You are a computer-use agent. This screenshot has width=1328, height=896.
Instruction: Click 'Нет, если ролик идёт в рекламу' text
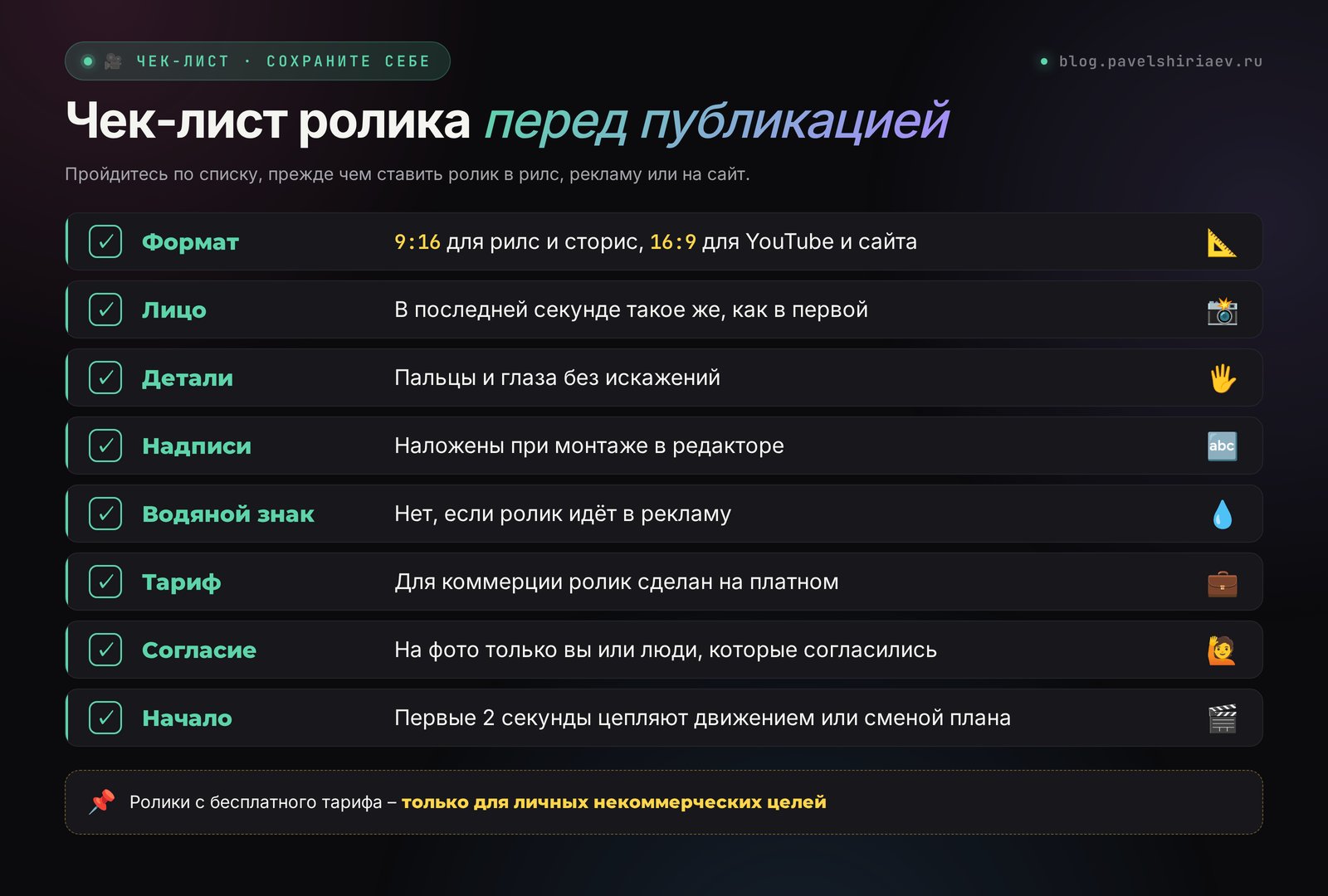pyautogui.click(x=563, y=514)
